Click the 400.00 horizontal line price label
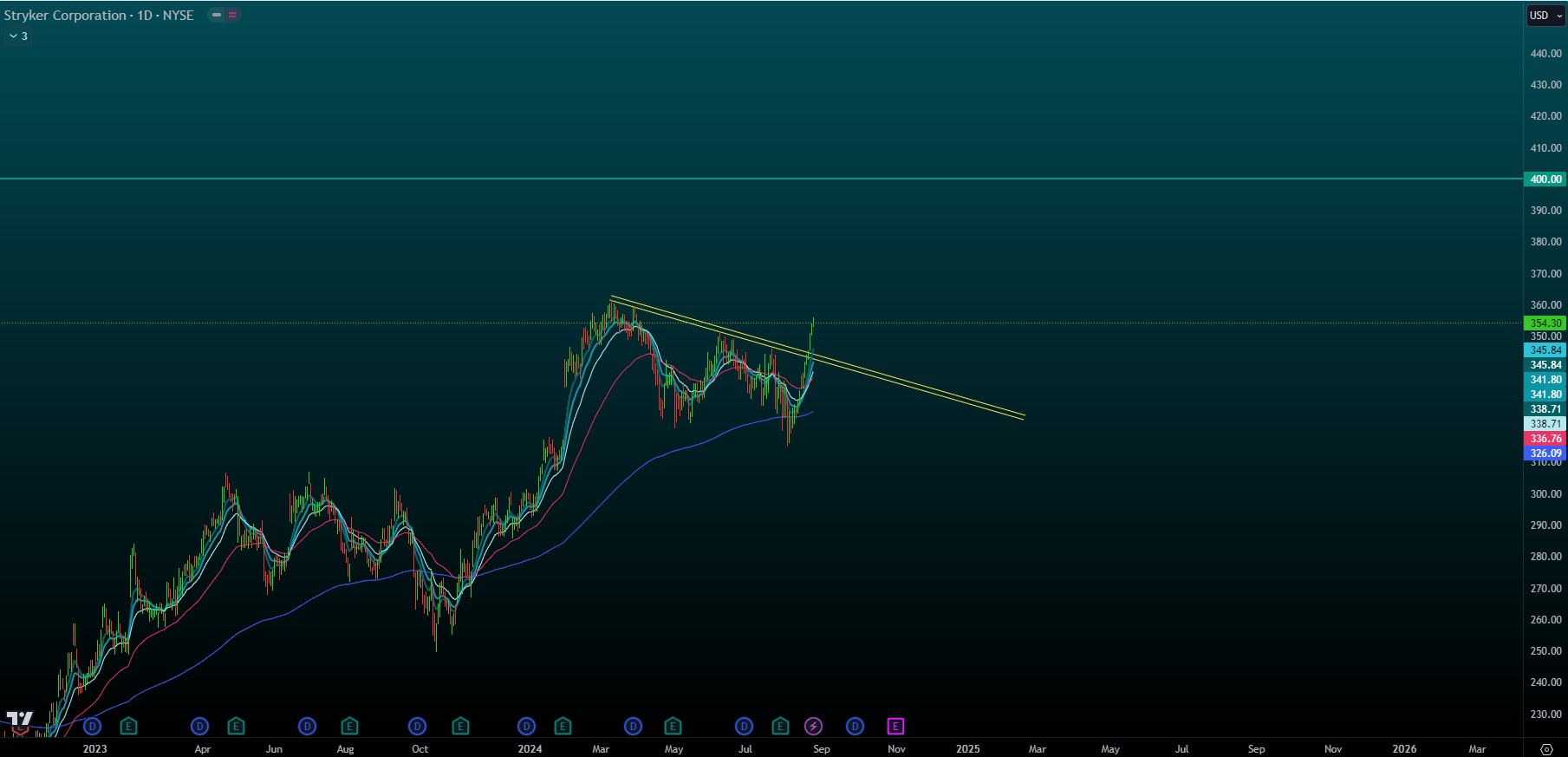This screenshot has width=1568, height=757. pos(1545,179)
